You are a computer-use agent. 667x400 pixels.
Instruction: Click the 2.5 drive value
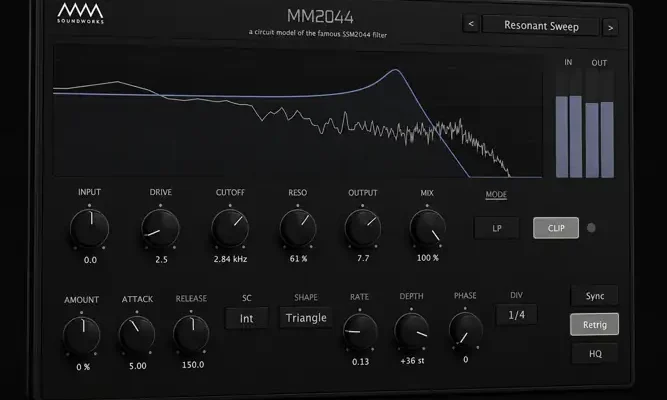161,260
